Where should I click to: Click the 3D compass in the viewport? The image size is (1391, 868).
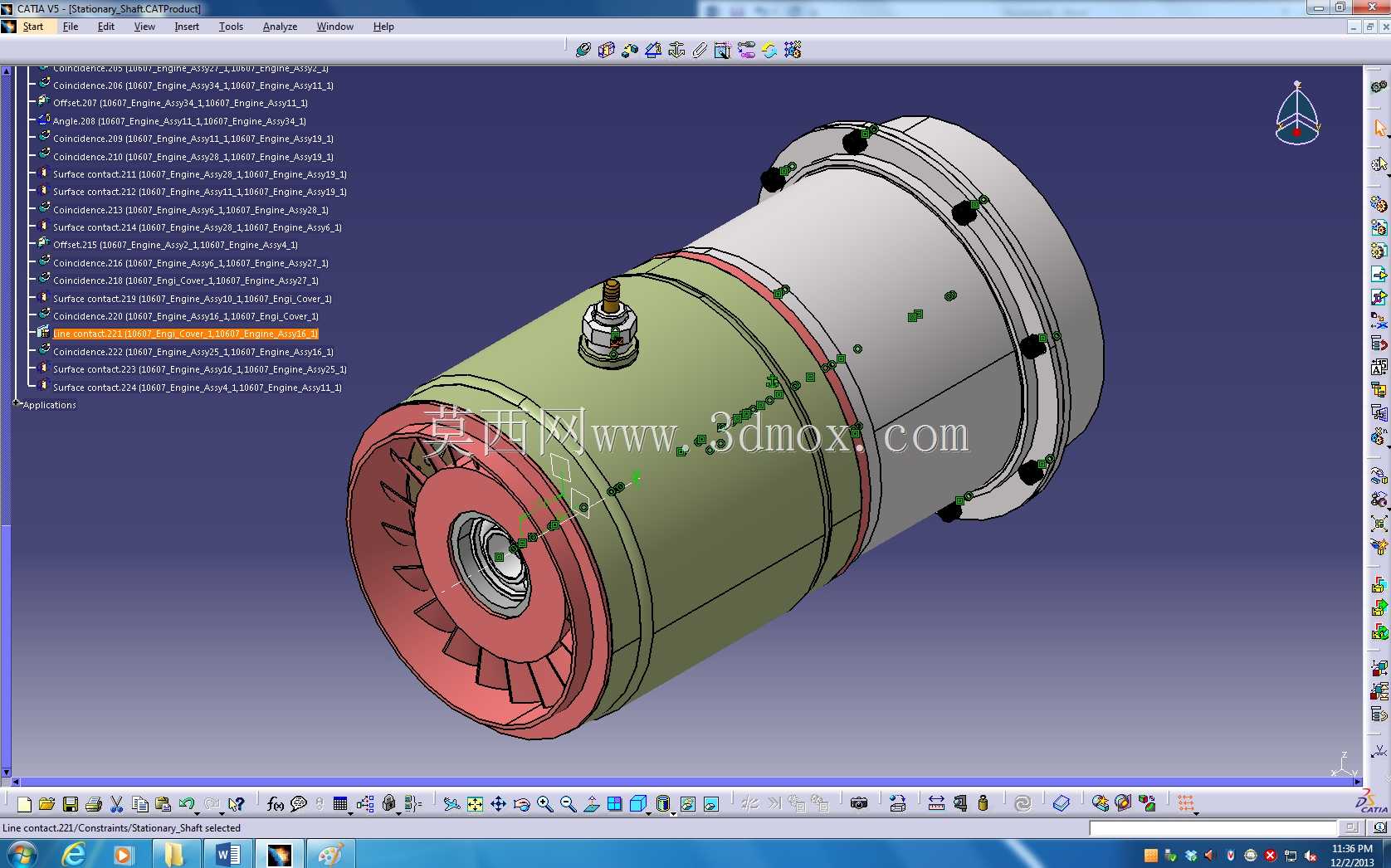pos(1297,115)
